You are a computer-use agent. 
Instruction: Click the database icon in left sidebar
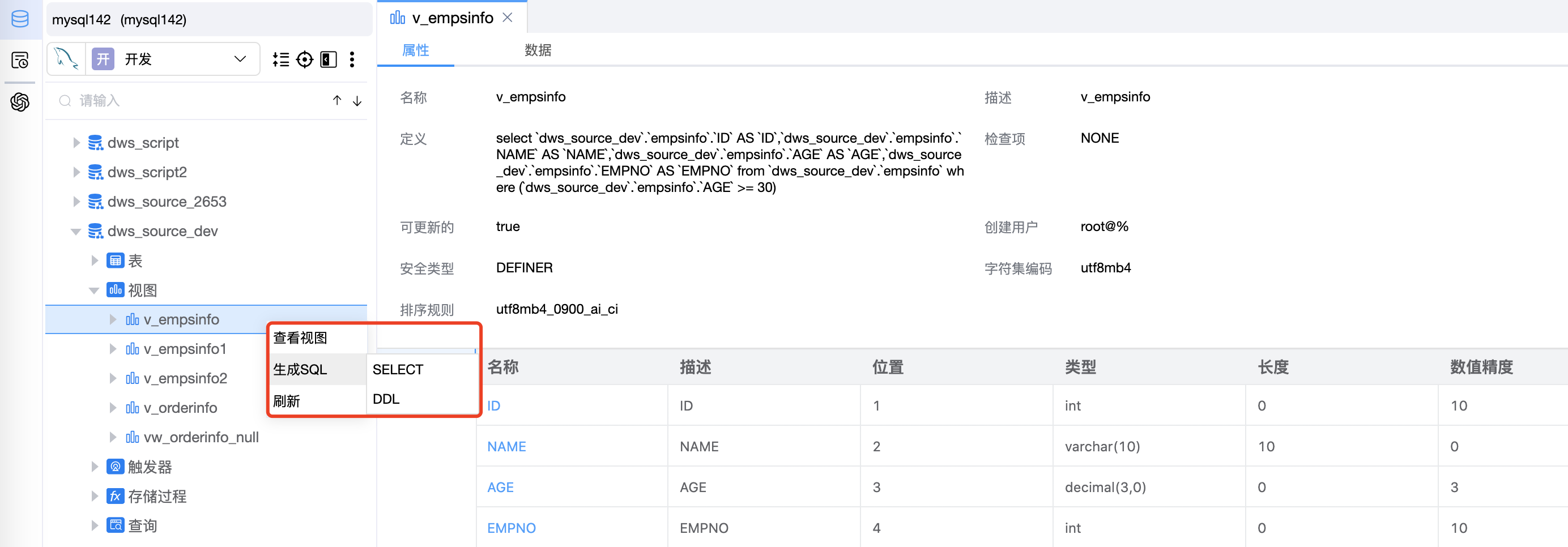coord(20,19)
